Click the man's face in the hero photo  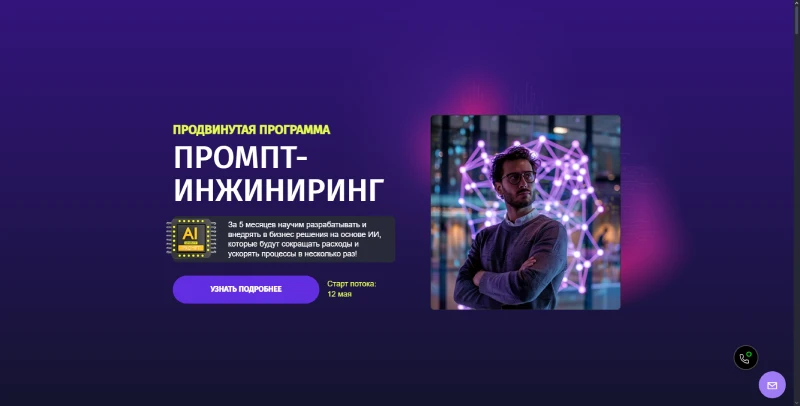click(516, 180)
